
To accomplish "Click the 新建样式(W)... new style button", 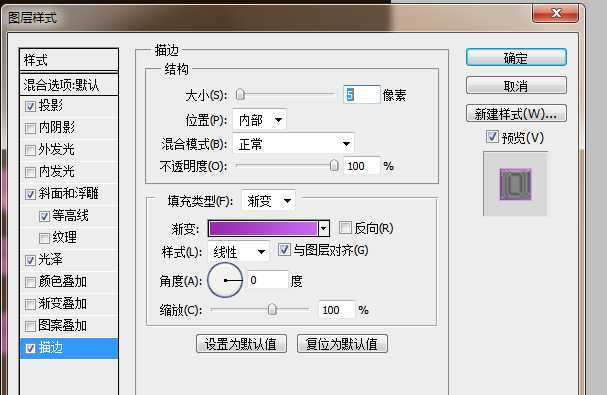I will [x=516, y=113].
